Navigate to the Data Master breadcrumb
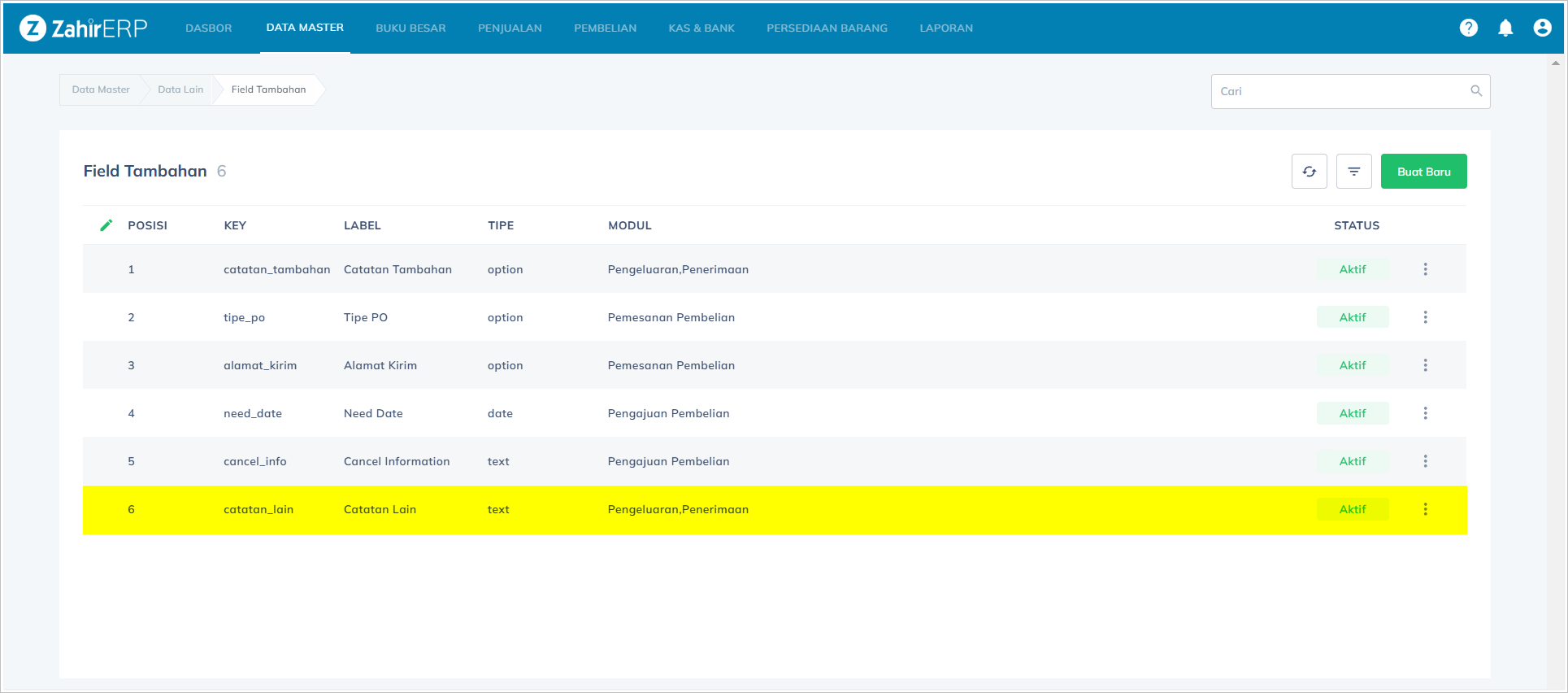 (101, 89)
